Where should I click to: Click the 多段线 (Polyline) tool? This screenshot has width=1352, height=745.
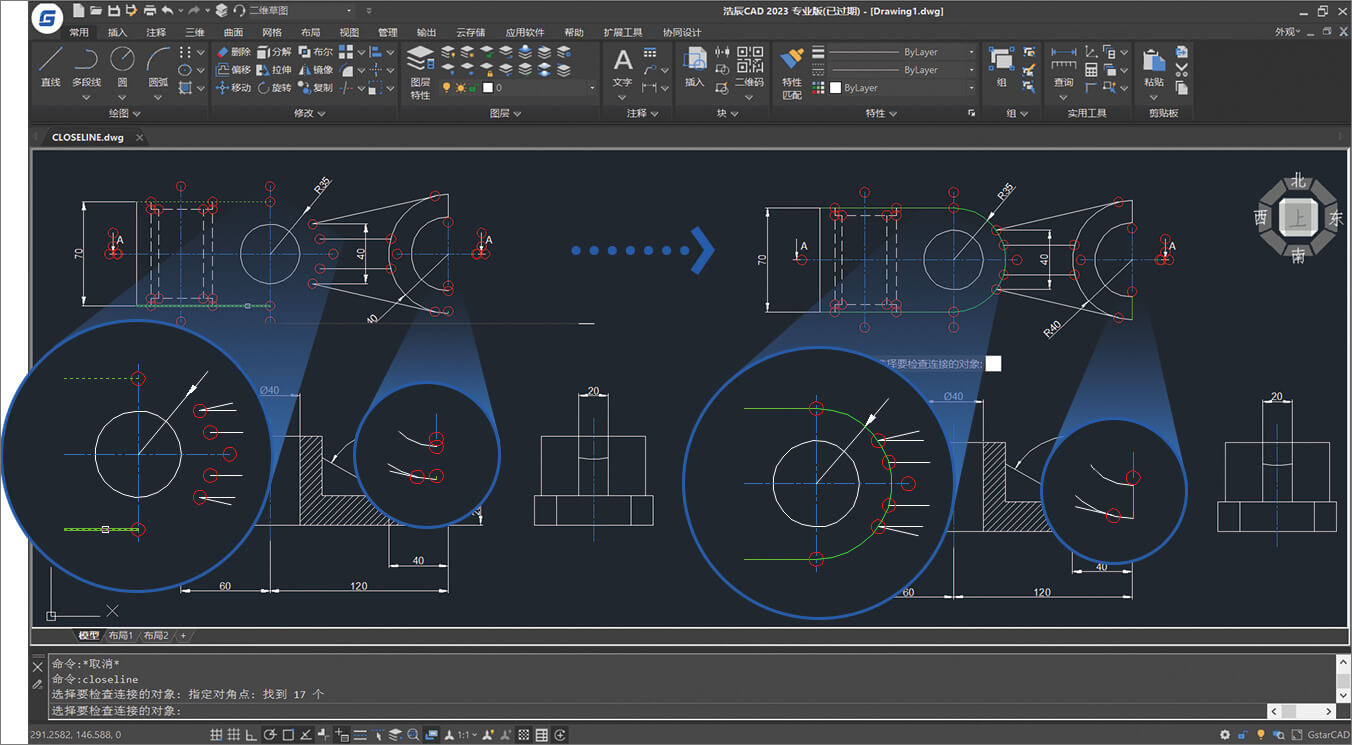pos(86,60)
